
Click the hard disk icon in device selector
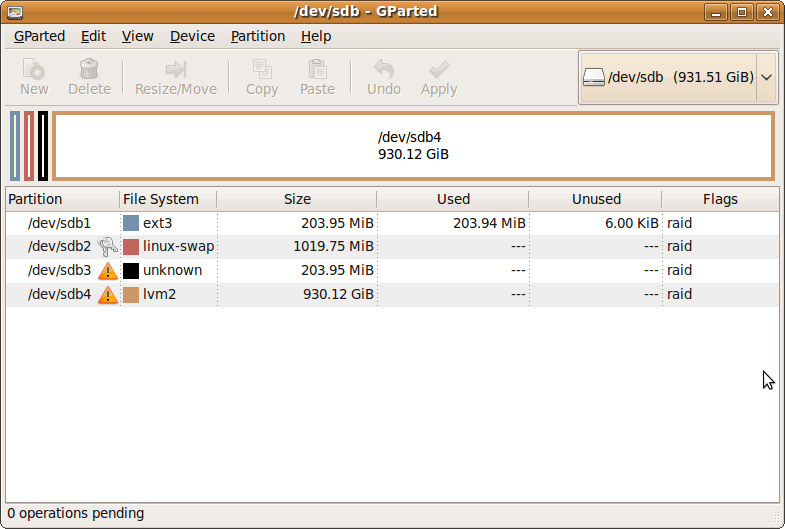click(x=594, y=78)
